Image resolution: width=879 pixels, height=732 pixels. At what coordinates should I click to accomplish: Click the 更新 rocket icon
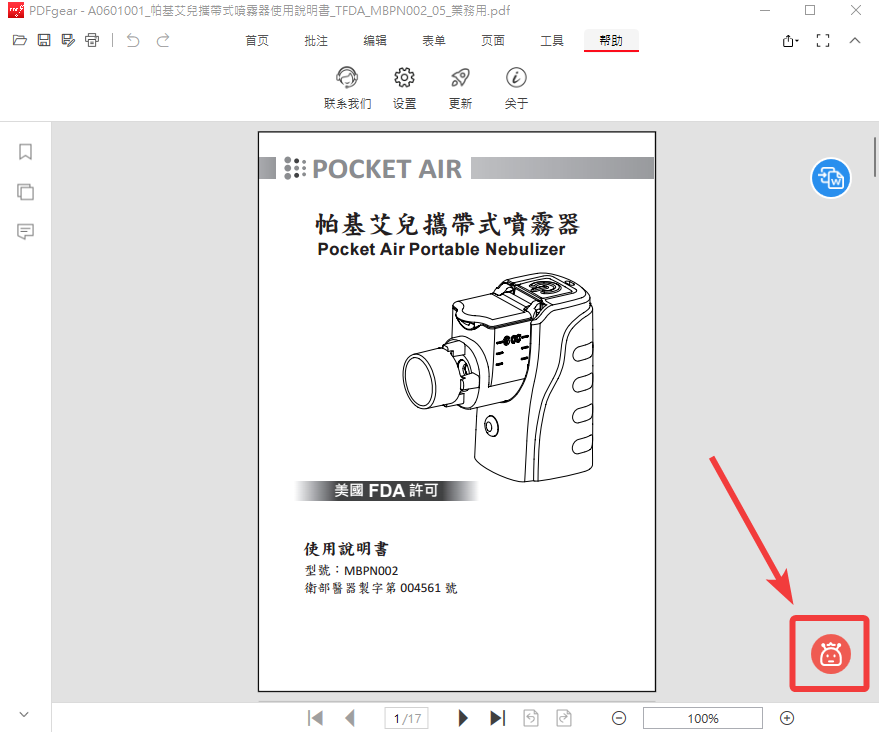460,77
